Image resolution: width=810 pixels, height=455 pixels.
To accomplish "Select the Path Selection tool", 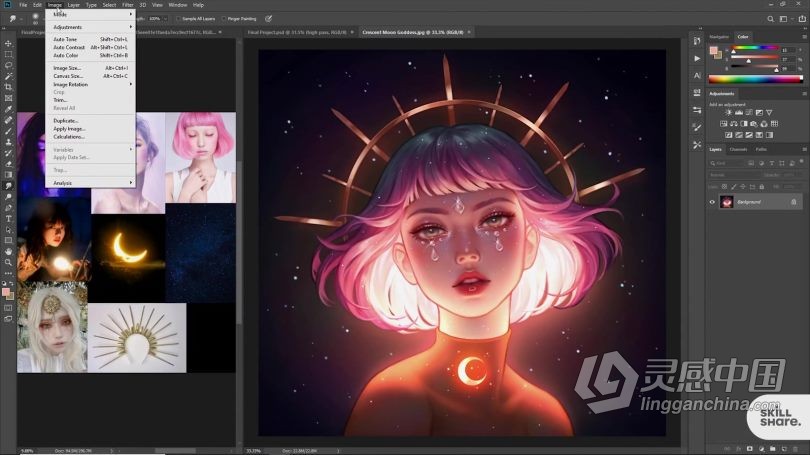I will [8, 229].
